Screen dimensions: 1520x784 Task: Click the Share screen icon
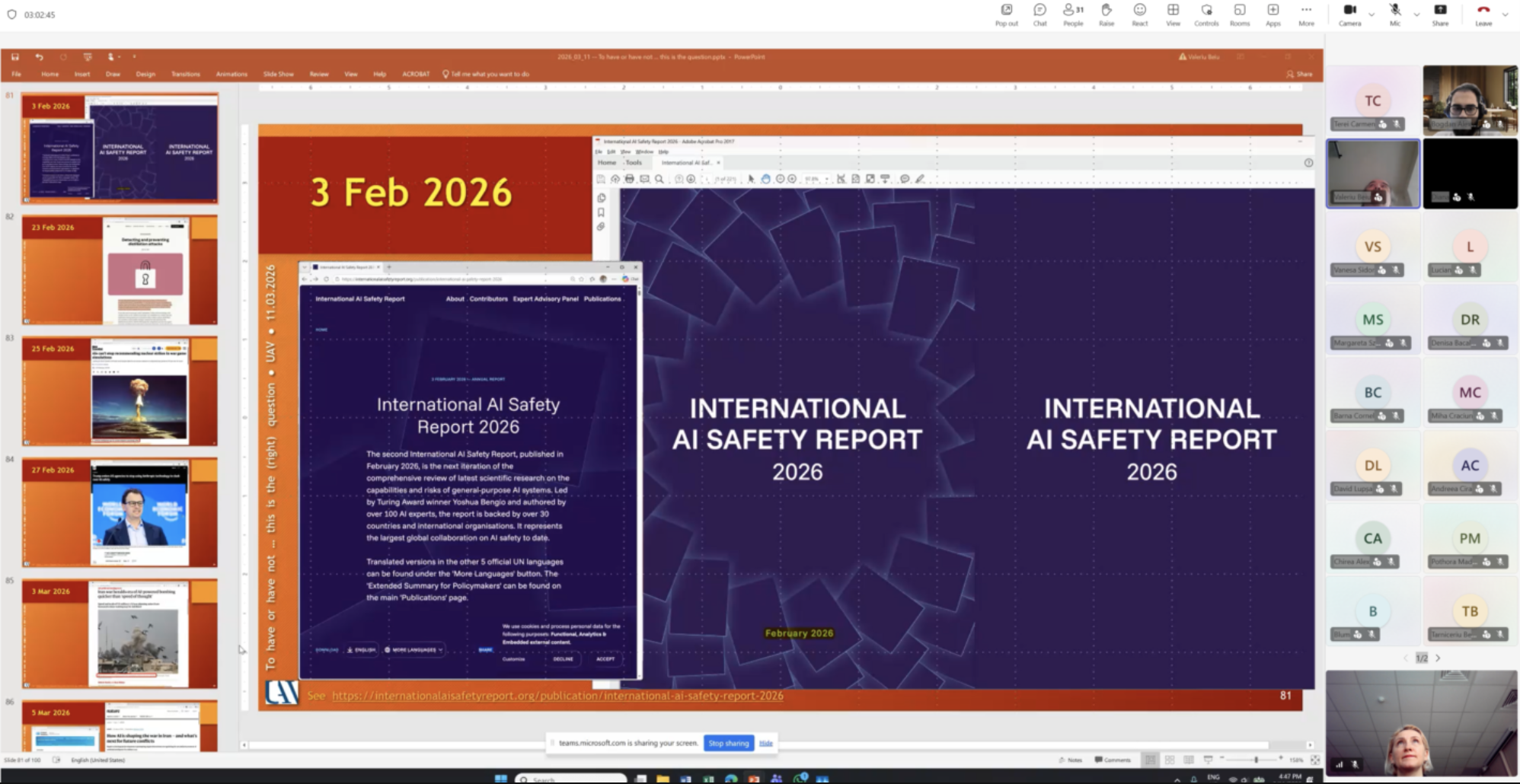coord(1440,14)
